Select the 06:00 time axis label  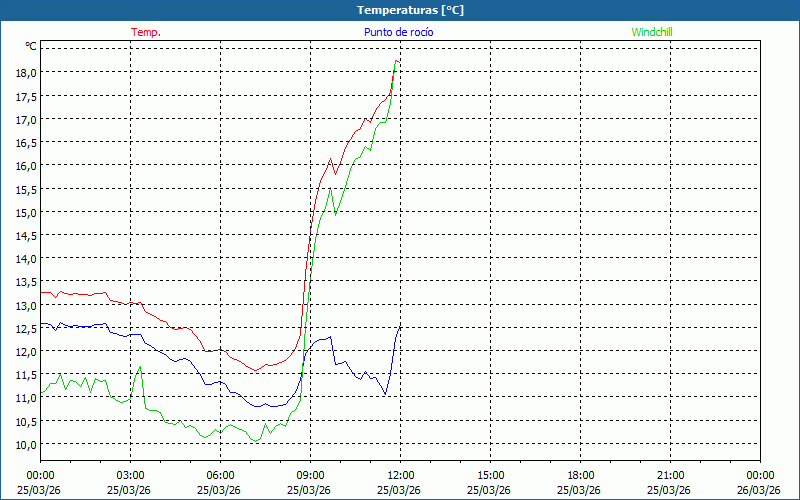220,475
